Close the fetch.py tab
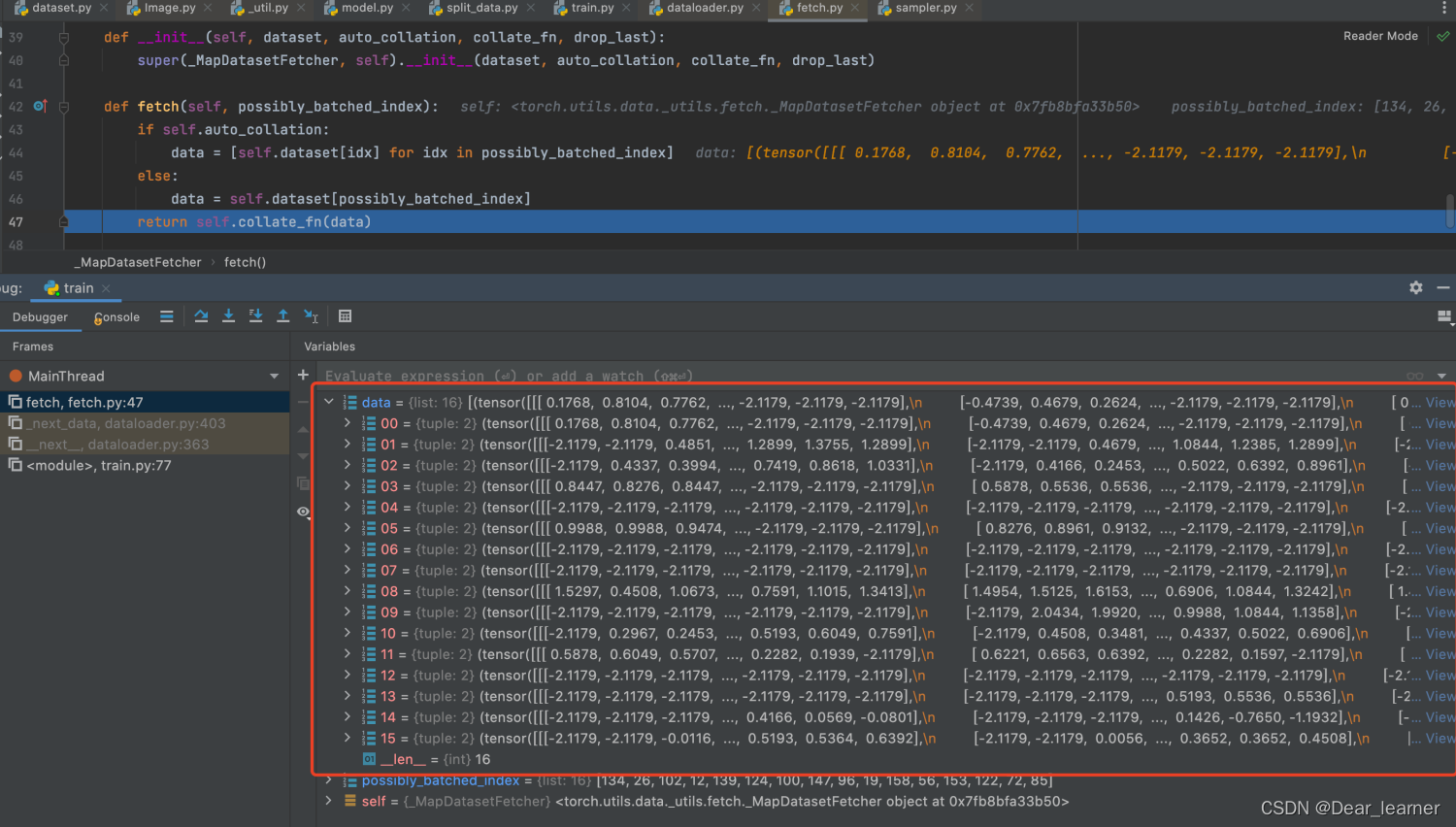 pos(854,8)
